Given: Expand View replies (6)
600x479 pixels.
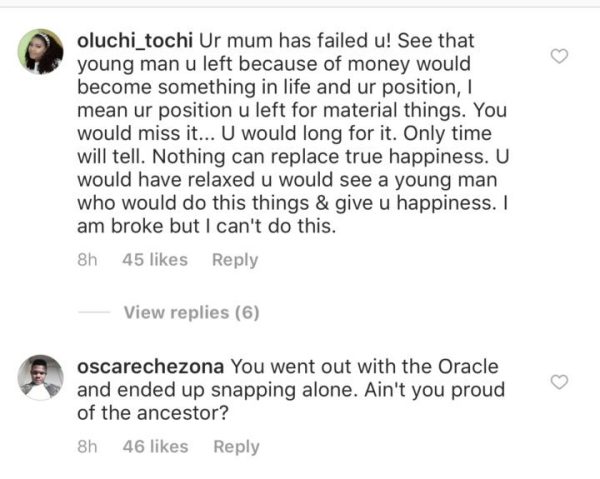Looking at the screenshot, I should coord(191,313).
